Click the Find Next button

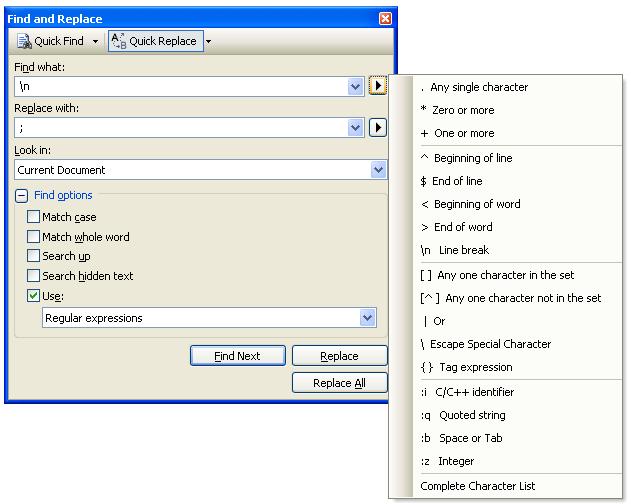point(238,356)
